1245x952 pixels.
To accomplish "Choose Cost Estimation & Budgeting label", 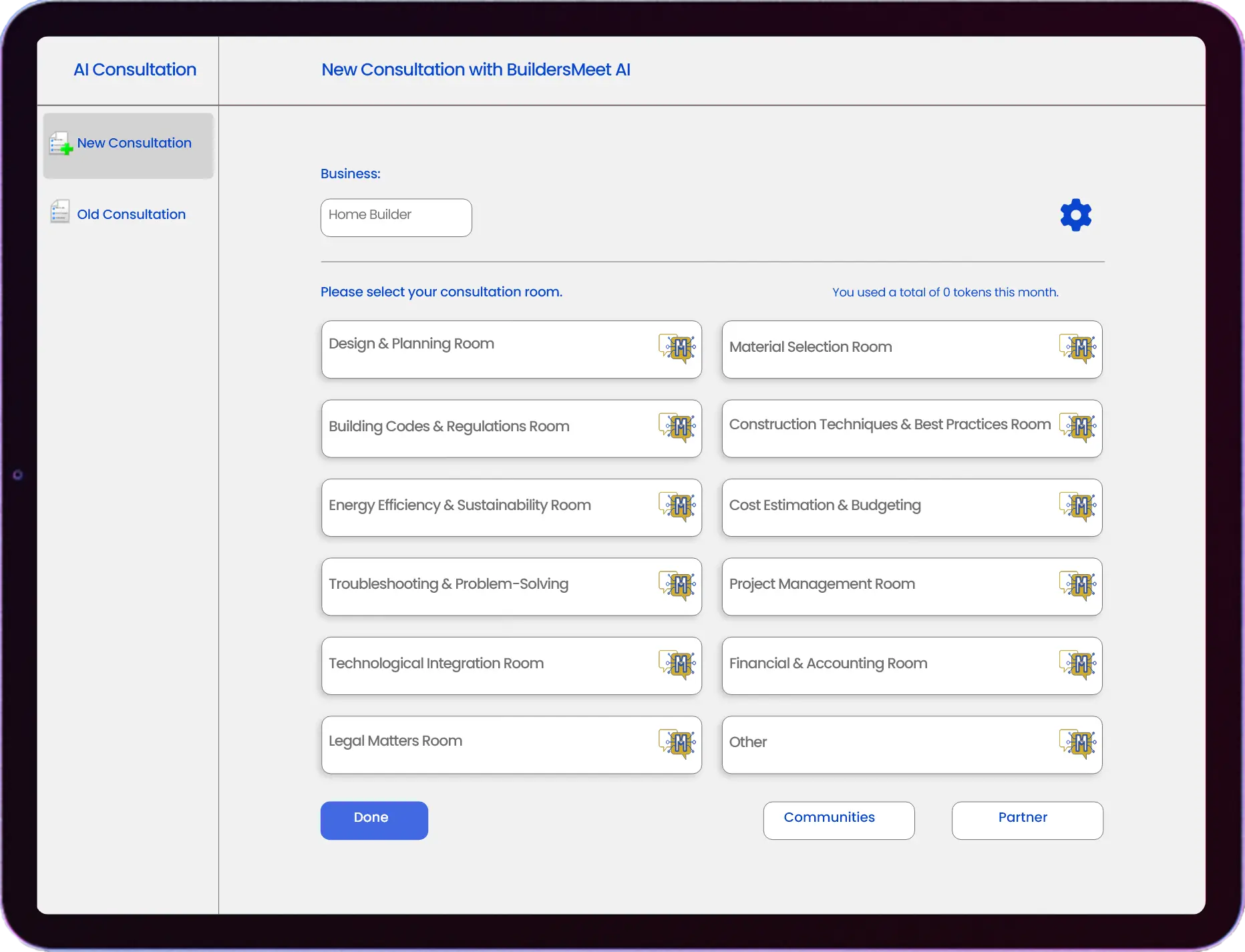I will point(825,505).
